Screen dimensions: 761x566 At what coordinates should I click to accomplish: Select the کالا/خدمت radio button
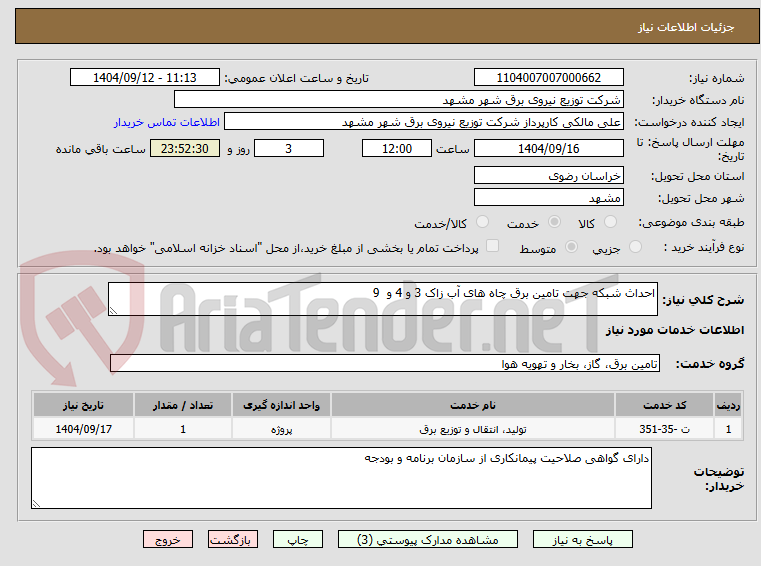482,222
